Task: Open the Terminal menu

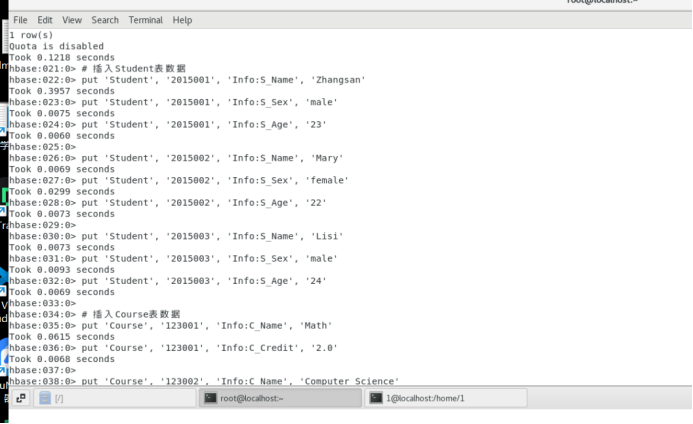Action: point(146,20)
